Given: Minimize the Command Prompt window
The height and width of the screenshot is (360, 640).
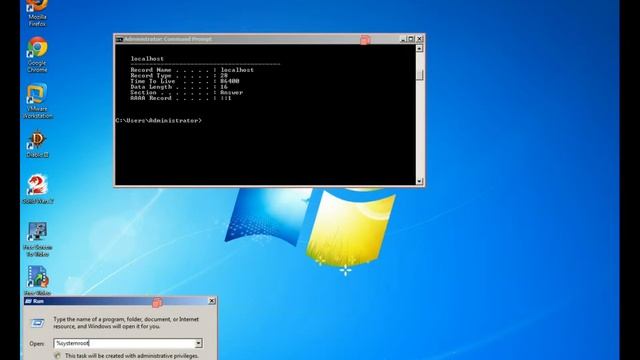Looking at the screenshot, I should [x=403, y=39].
